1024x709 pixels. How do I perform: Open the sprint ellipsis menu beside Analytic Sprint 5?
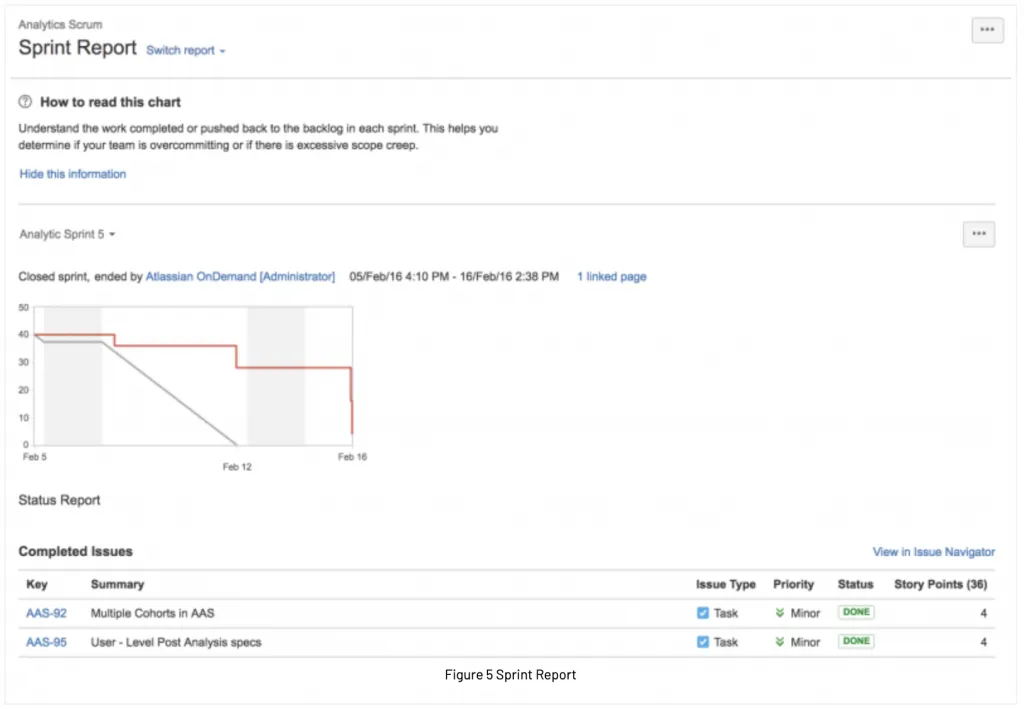tap(978, 234)
